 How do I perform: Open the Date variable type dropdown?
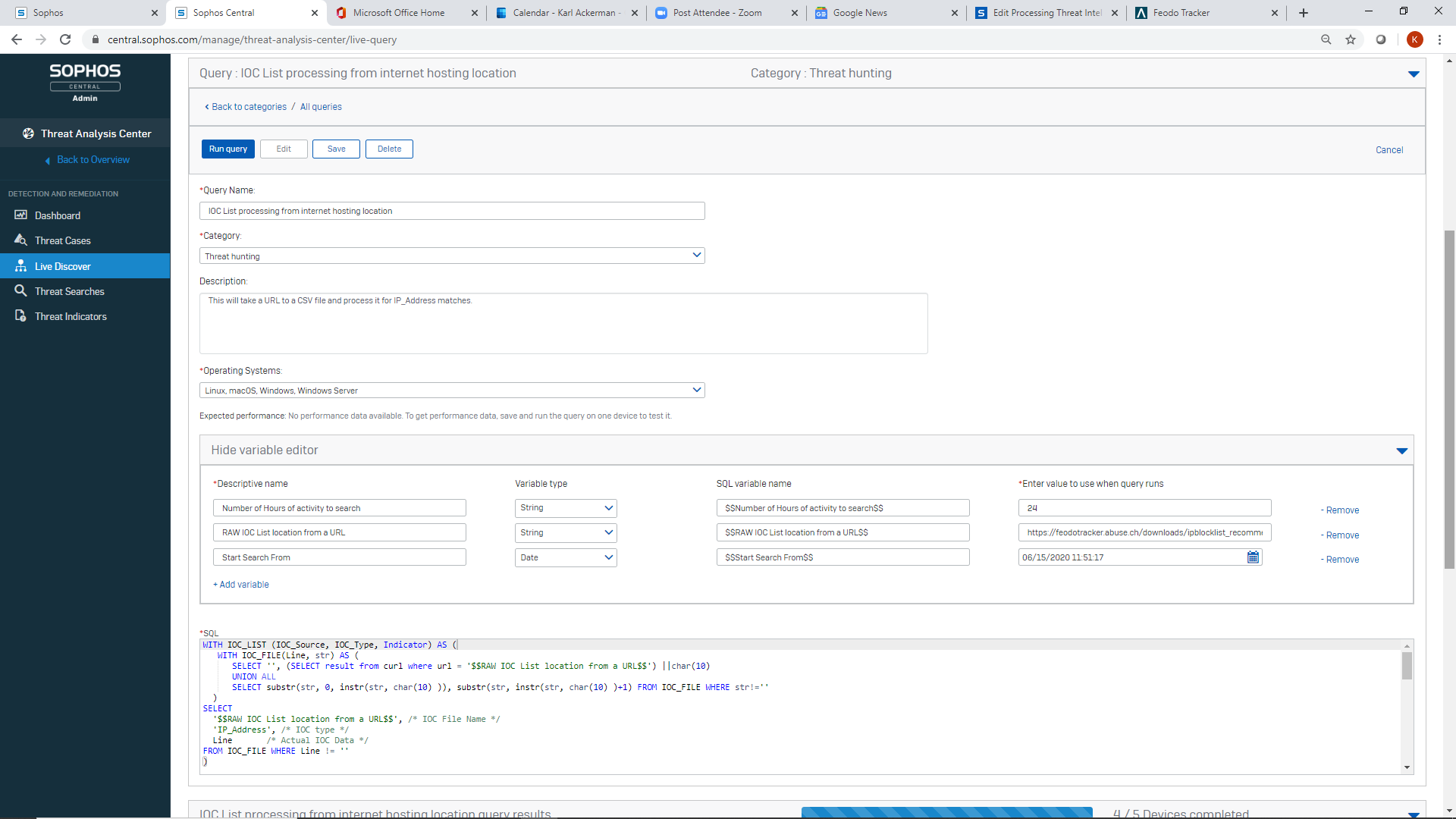pos(566,557)
